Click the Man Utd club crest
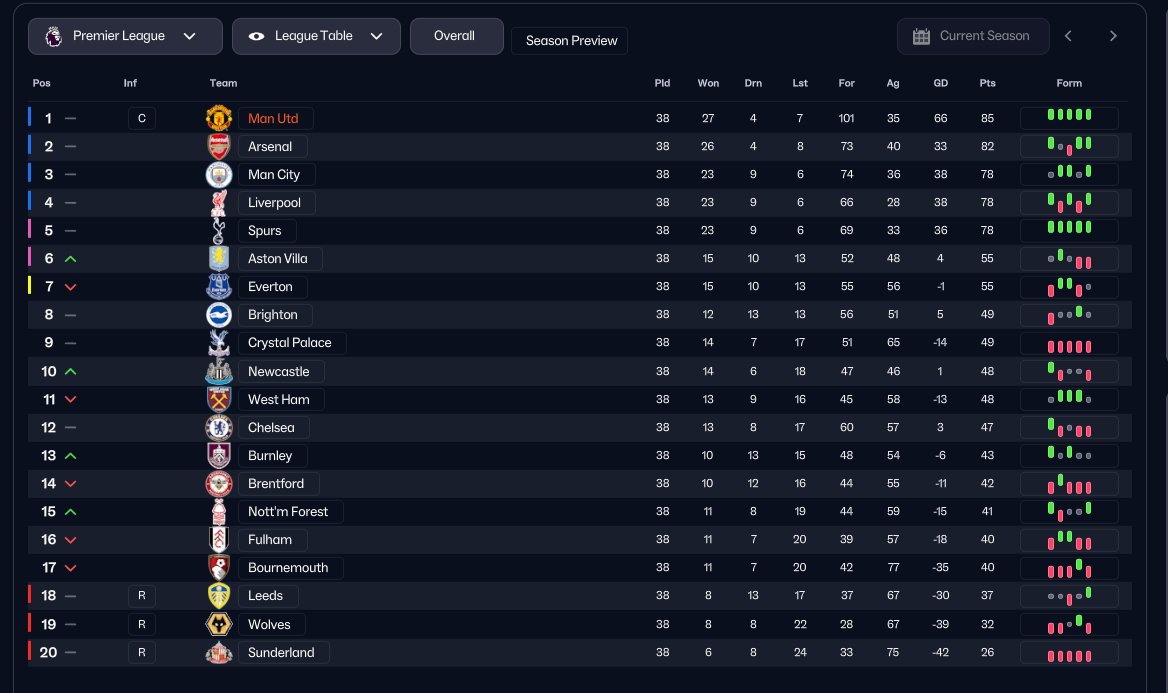 [x=218, y=118]
